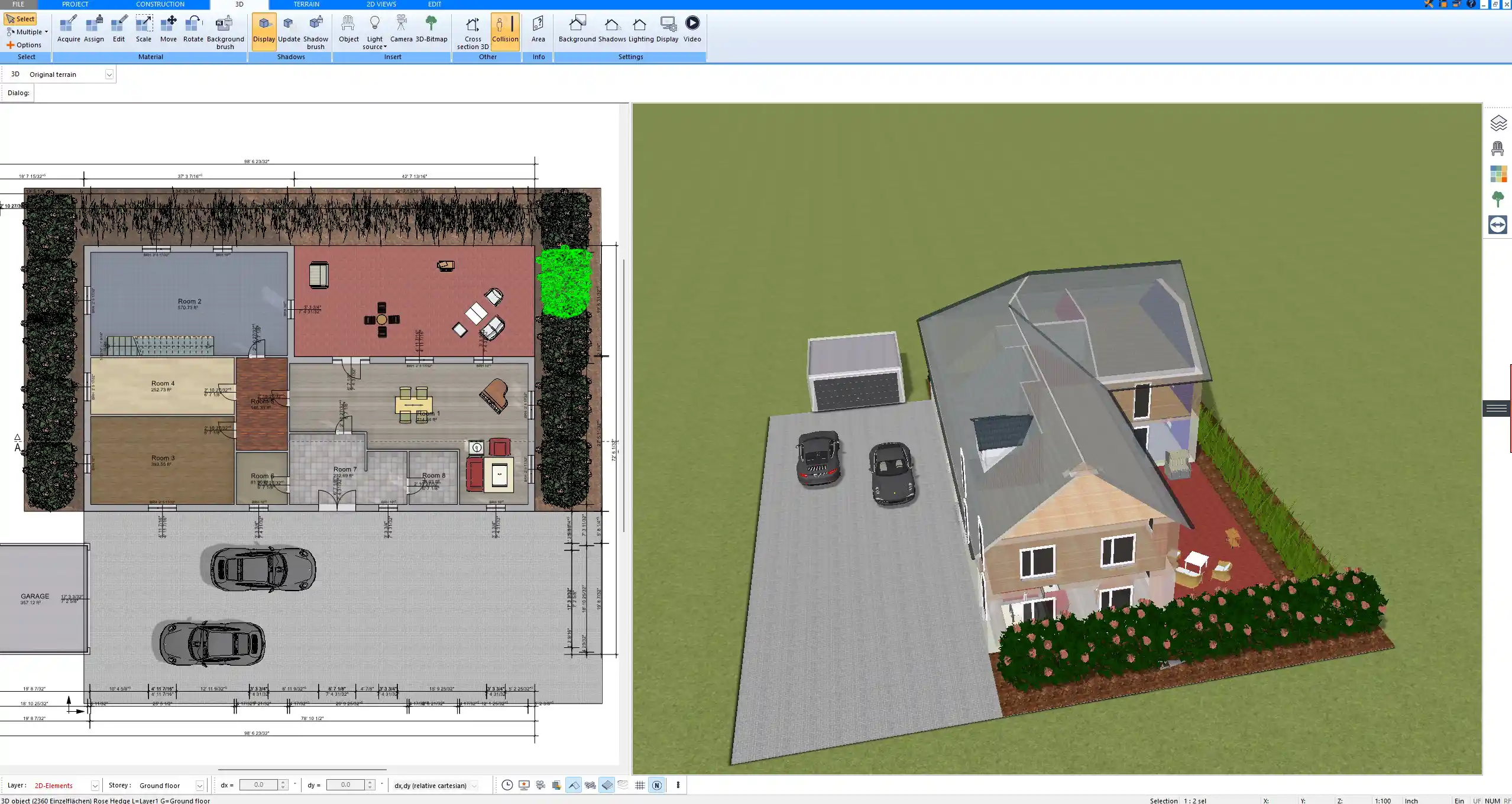This screenshot has height=804, width=1512.
Task: Toggle the highlighted layer plane icon
Action: pos(607,785)
